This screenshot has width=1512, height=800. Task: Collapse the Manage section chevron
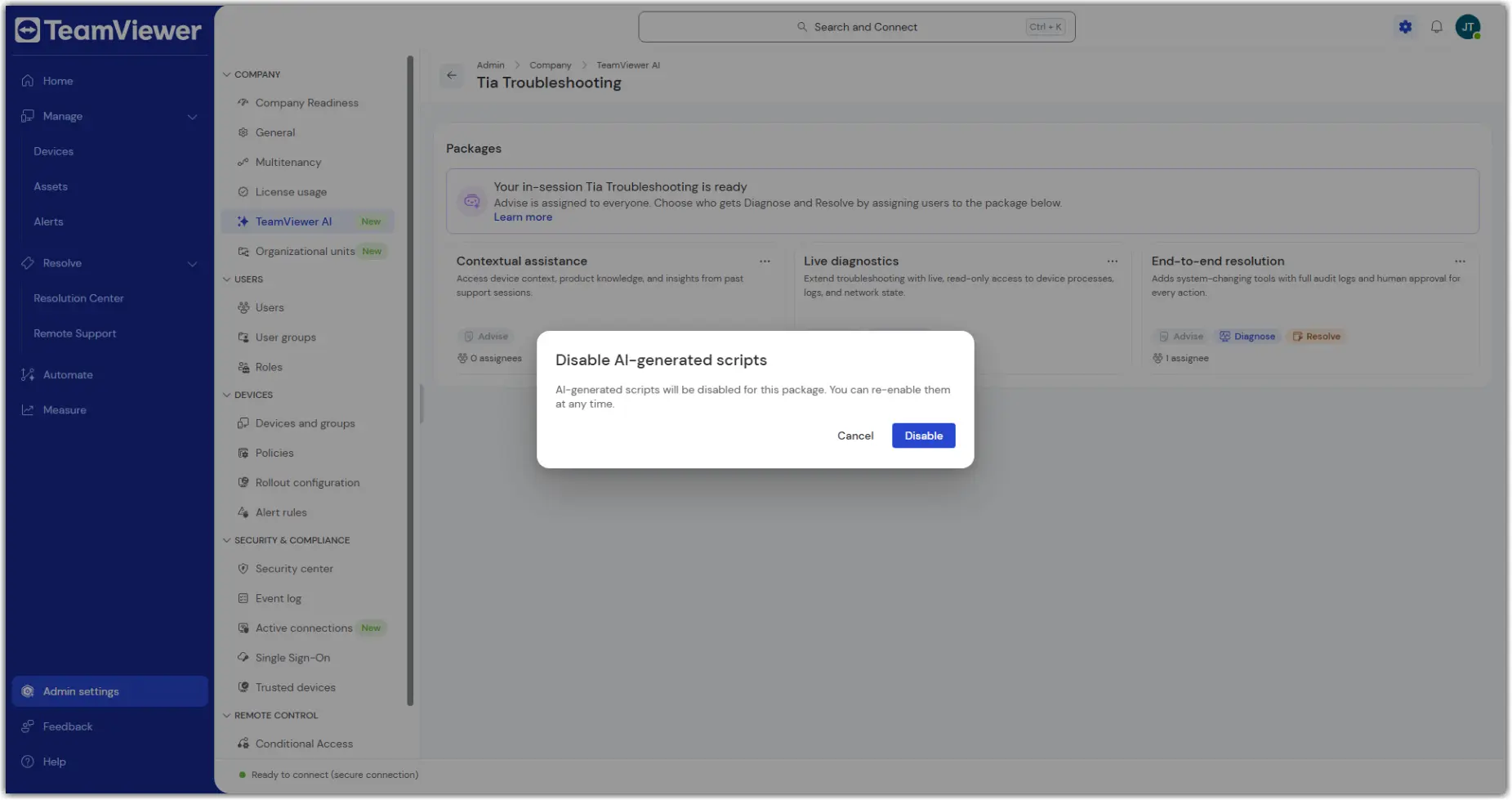pos(193,117)
